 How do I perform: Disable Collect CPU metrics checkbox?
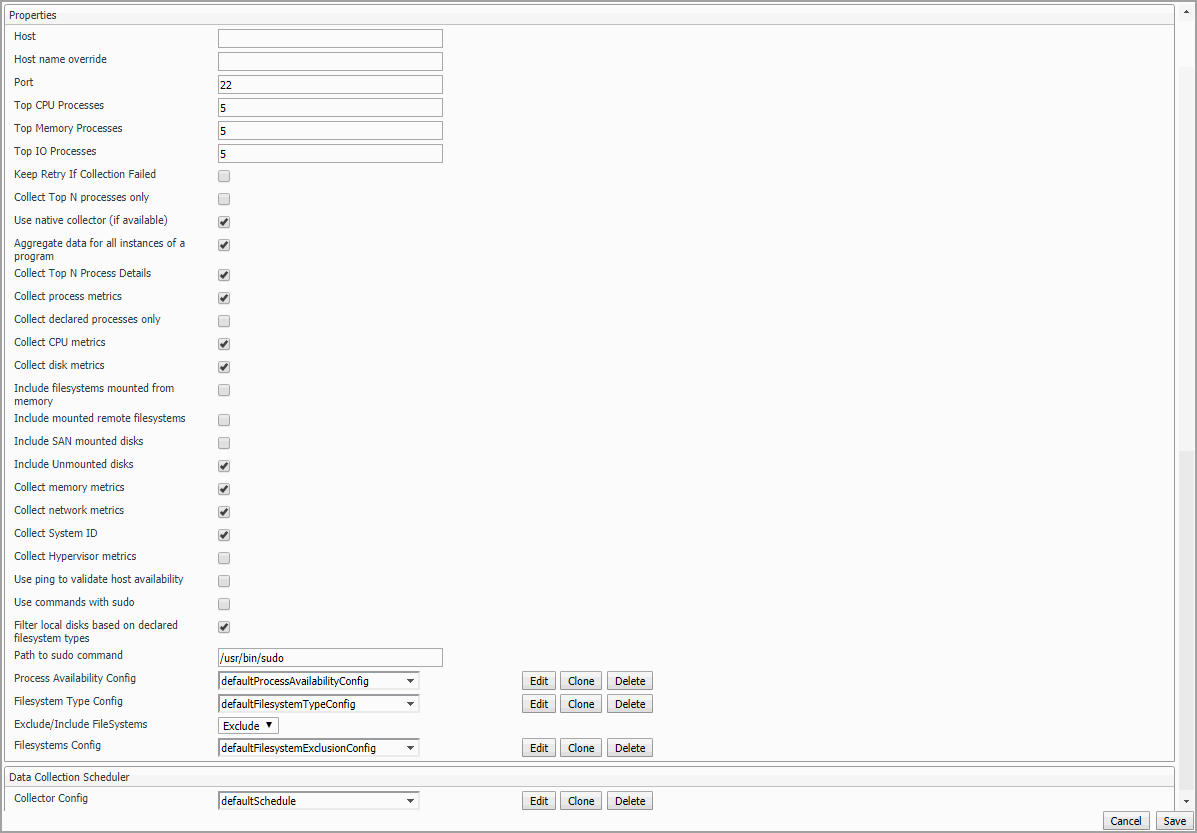224,344
